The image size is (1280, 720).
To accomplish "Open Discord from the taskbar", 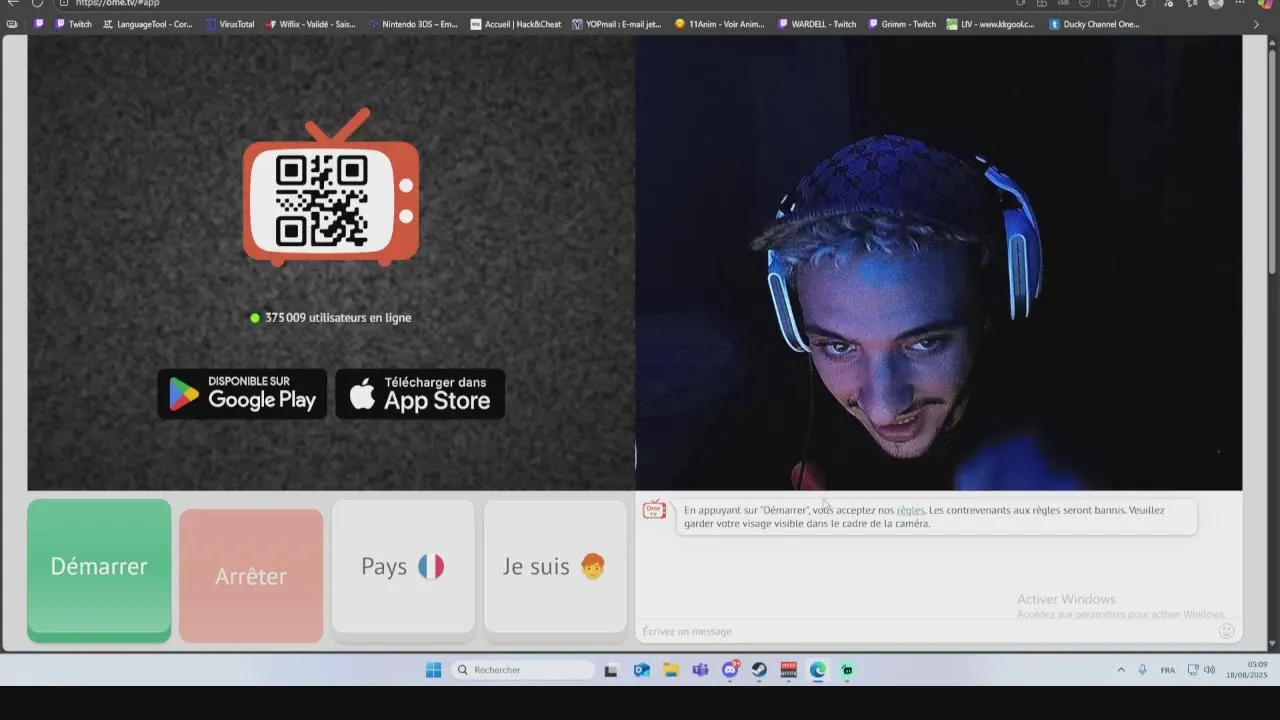I will (730, 670).
